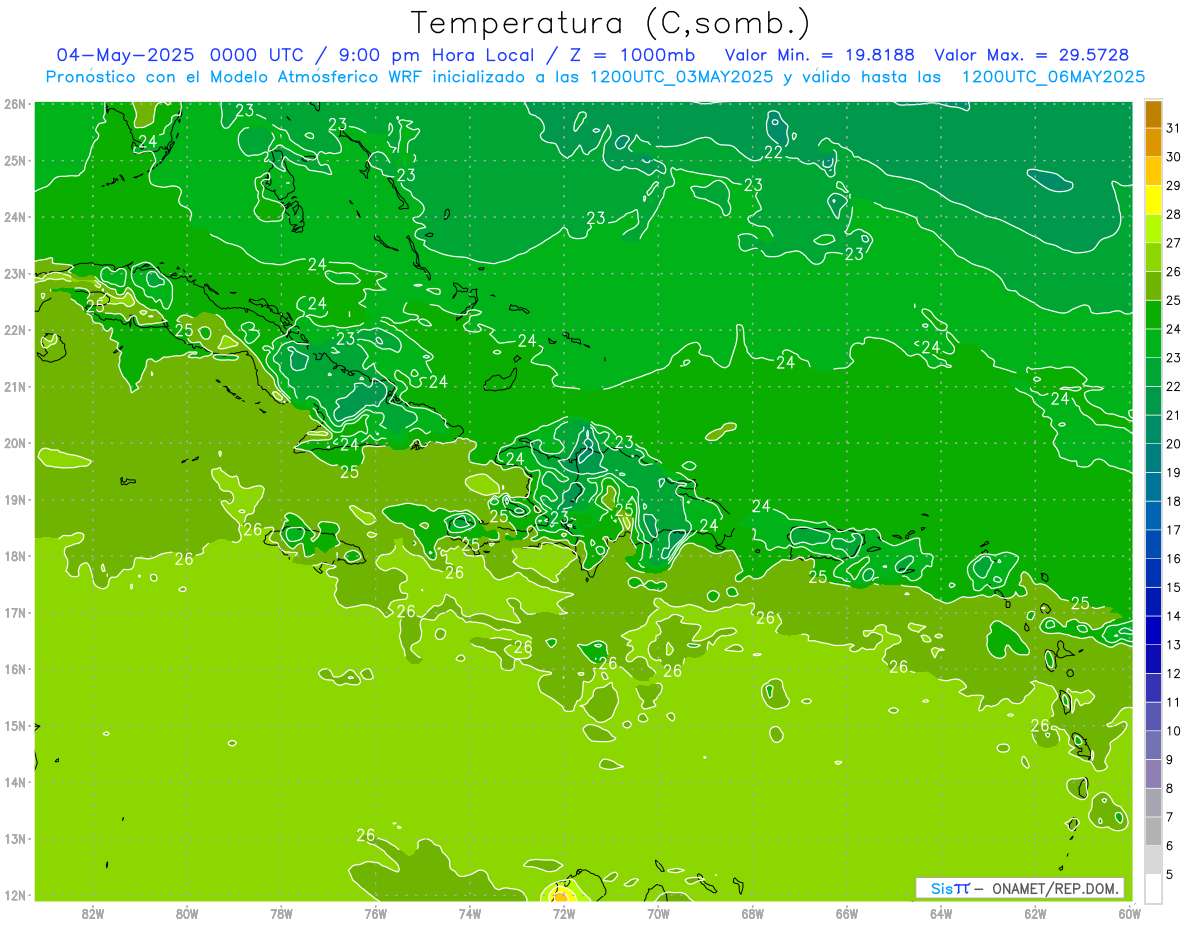Click the '68W' longitude axis label
This screenshot has width=1200, height=927.
click(x=753, y=913)
